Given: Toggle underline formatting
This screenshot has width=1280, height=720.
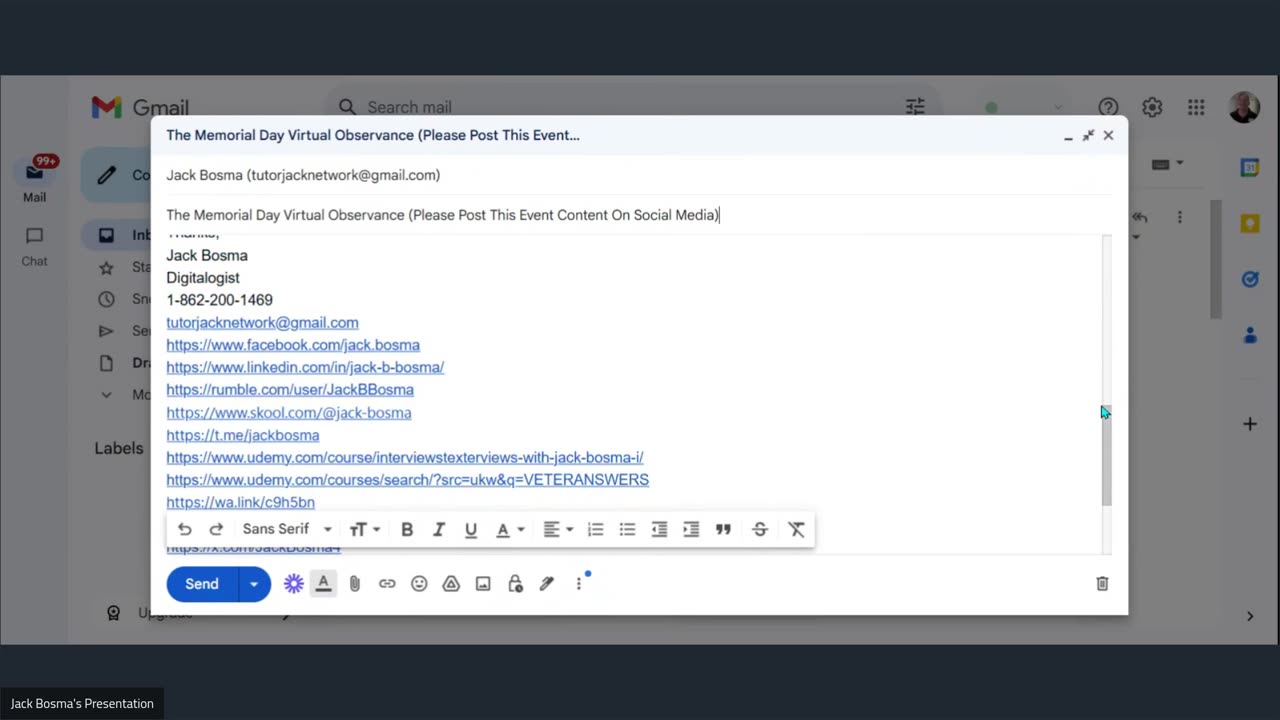Looking at the screenshot, I should click(x=471, y=530).
